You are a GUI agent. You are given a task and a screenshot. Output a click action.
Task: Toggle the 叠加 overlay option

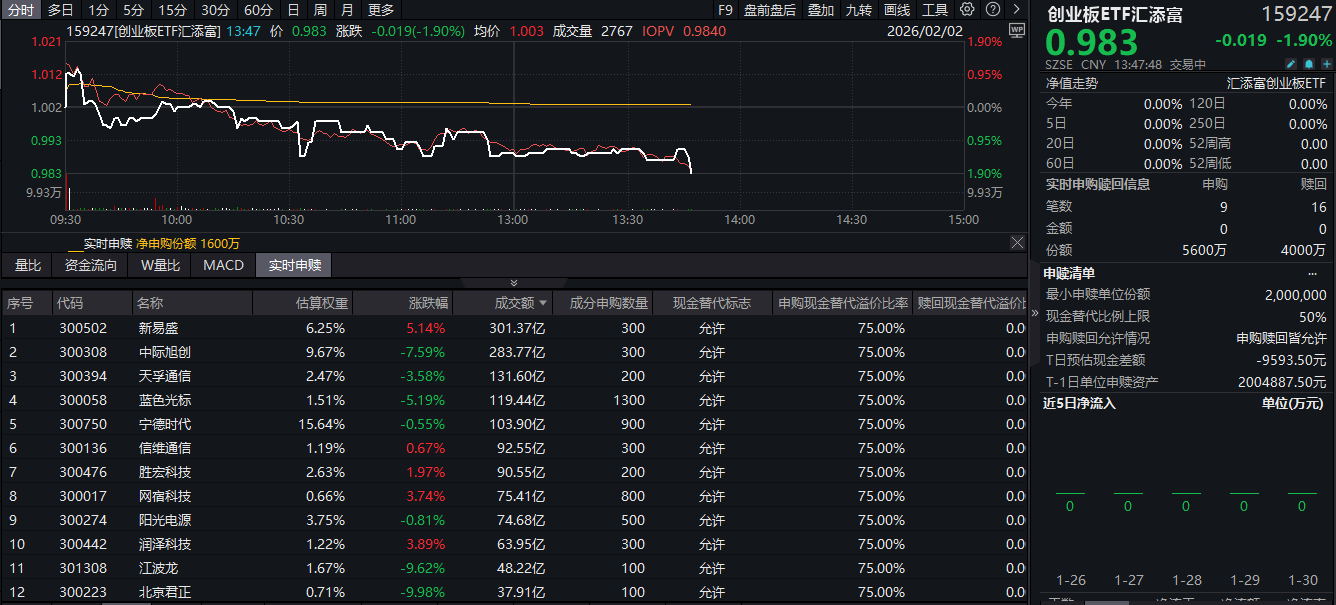pos(821,10)
